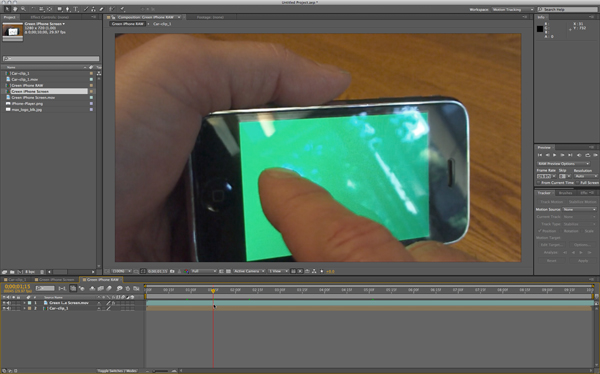Open the viewer Full resolution dropdown
600x374 pixels.
(x=204, y=271)
